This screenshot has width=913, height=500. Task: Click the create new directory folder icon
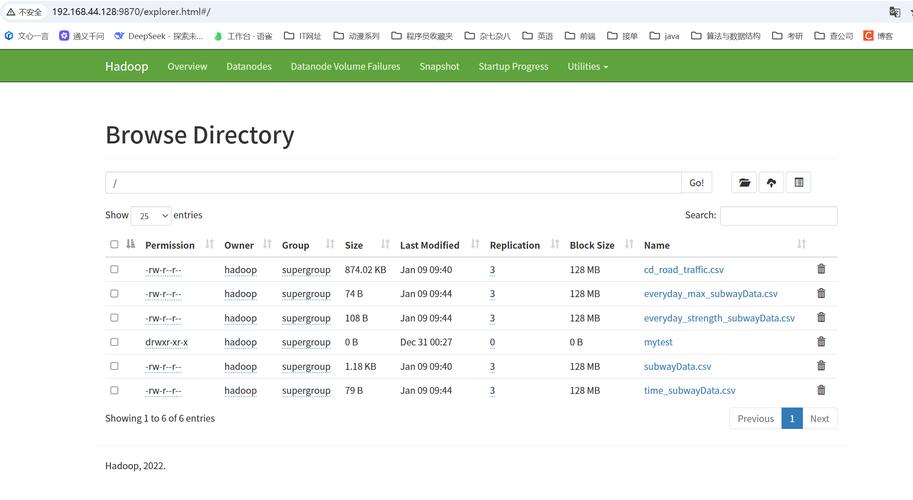(x=744, y=183)
